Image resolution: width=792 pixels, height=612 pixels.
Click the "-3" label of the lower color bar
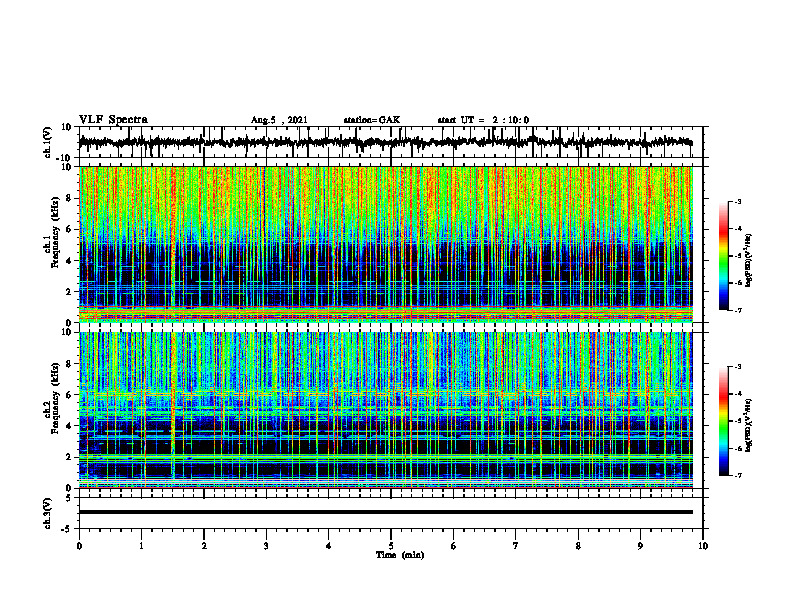tap(738, 367)
